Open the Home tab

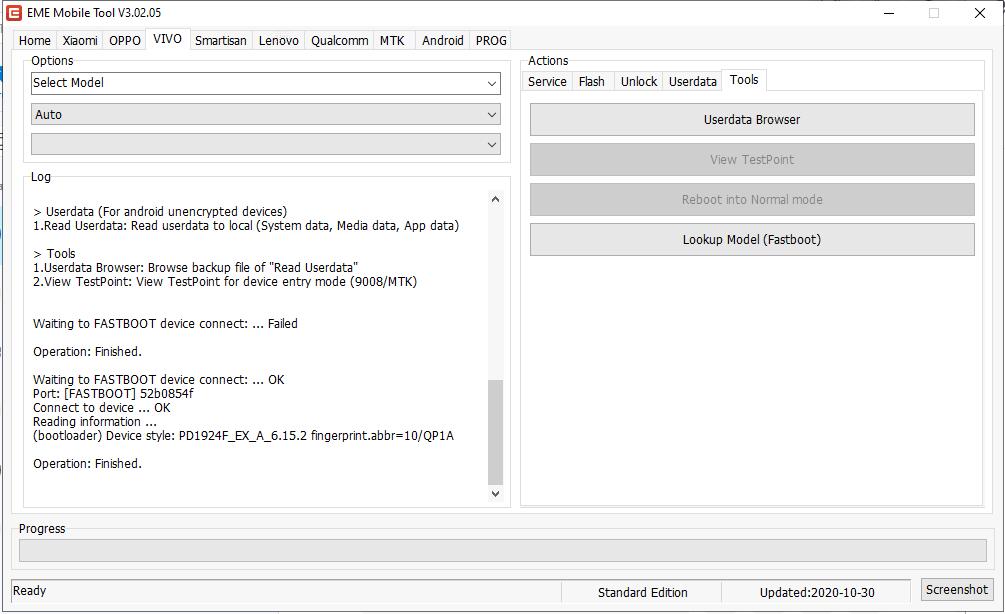click(35, 40)
